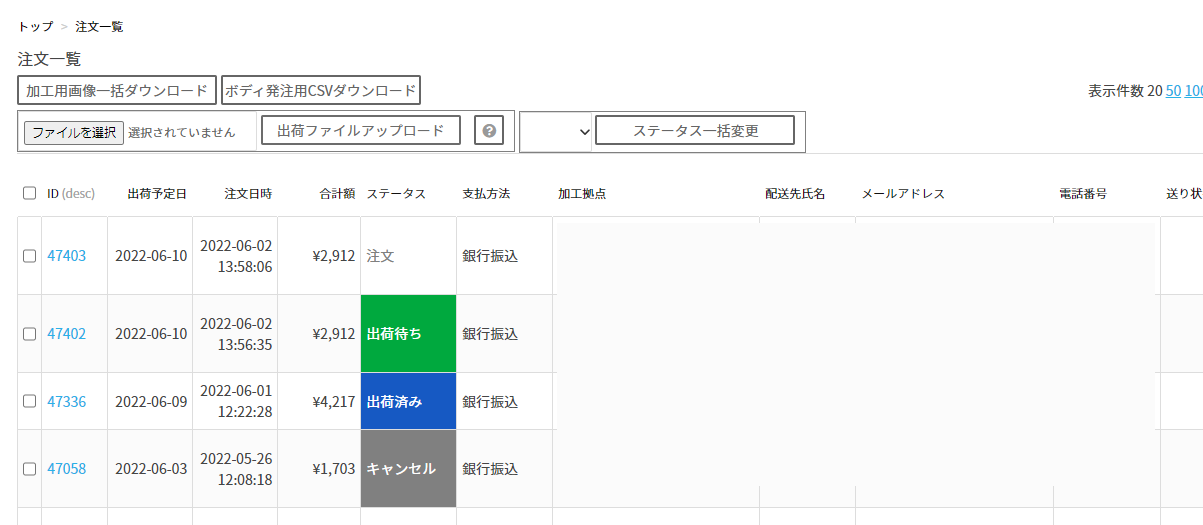The height and width of the screenshot is (525, 1203).
Task: Open order ID 47403
Action: tap(67, 256)
